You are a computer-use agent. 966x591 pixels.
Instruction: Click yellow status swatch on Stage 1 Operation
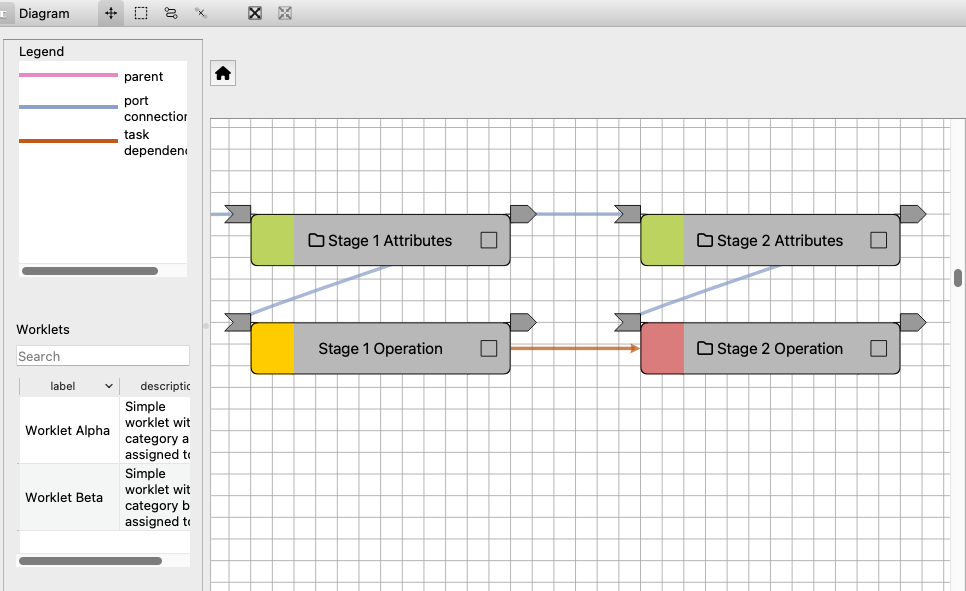pyautogui.click(x=273, y=348)
